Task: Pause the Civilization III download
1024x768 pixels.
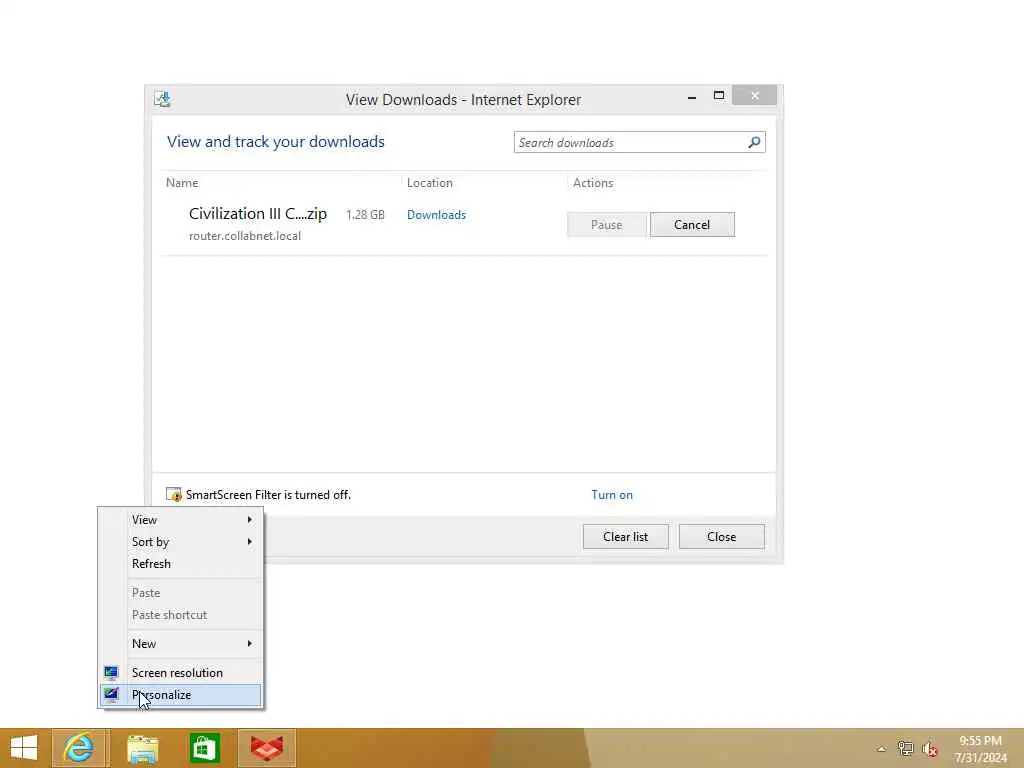Action: (607, 225)
